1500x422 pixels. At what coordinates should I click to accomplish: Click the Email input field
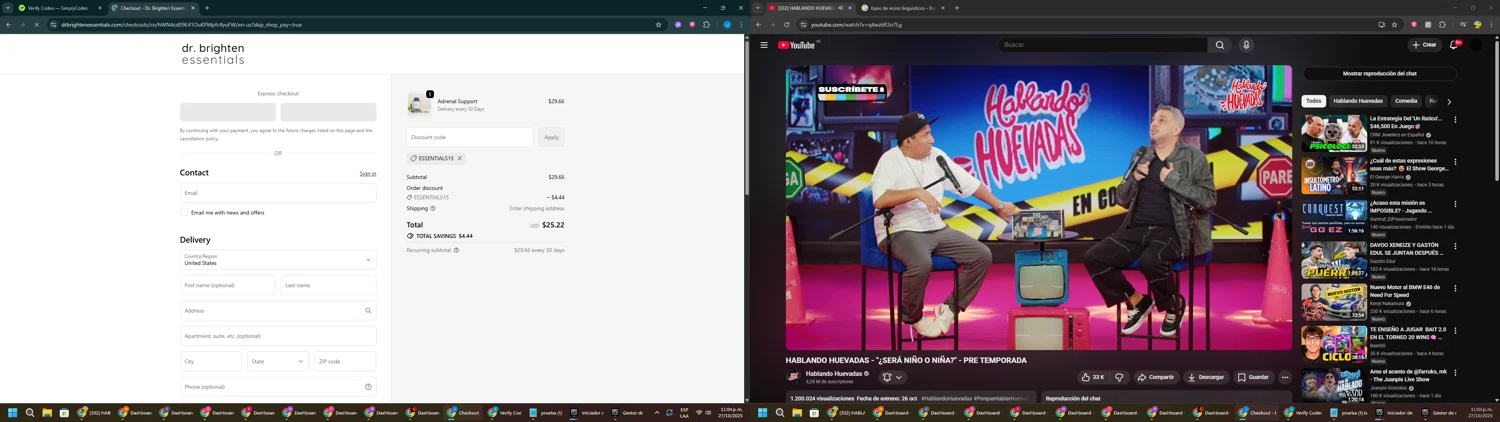coord(278,193)
